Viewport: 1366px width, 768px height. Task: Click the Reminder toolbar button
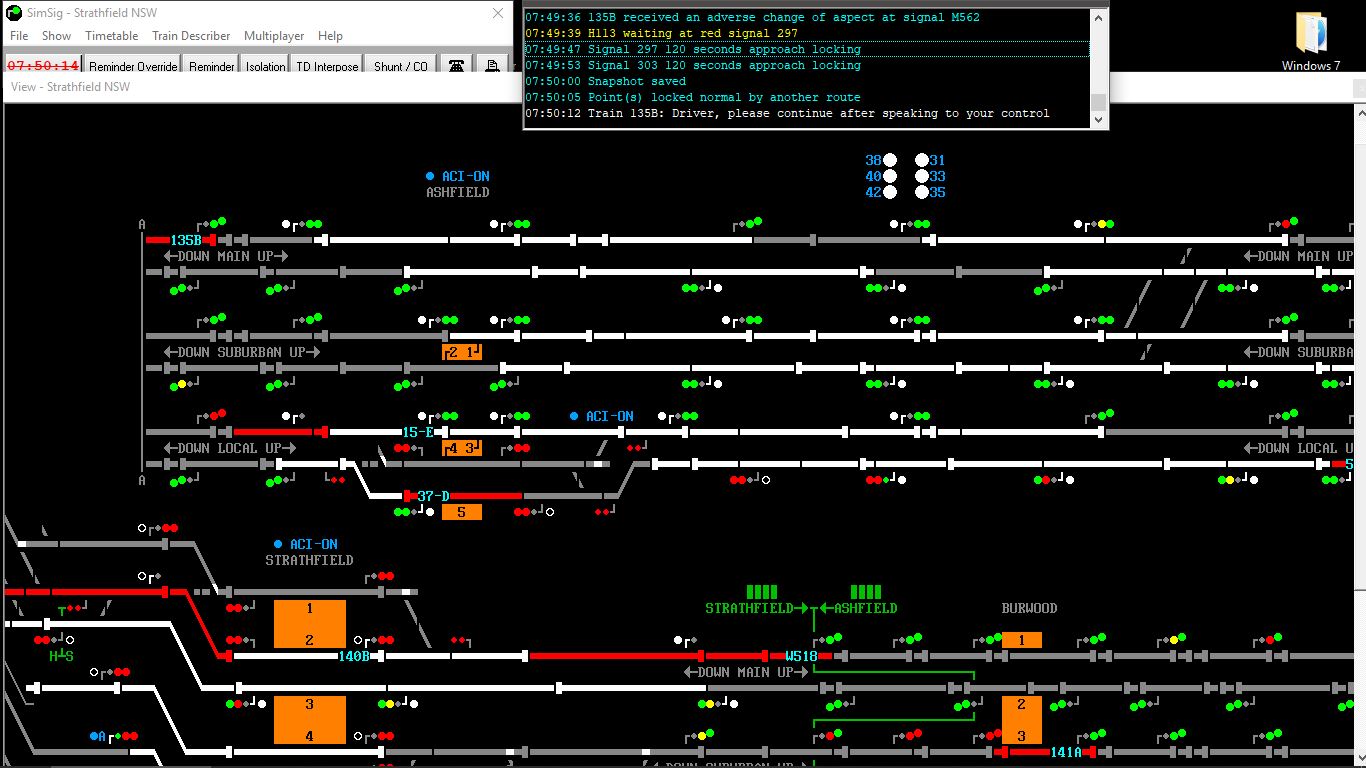211,66
